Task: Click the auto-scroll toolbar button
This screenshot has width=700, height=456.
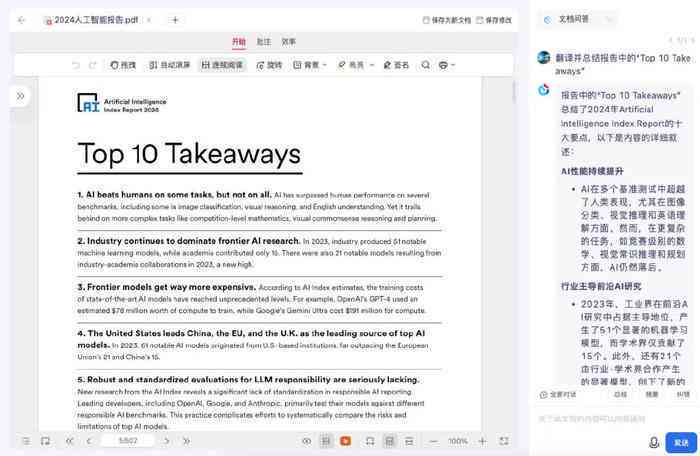Action: point(170,65)
